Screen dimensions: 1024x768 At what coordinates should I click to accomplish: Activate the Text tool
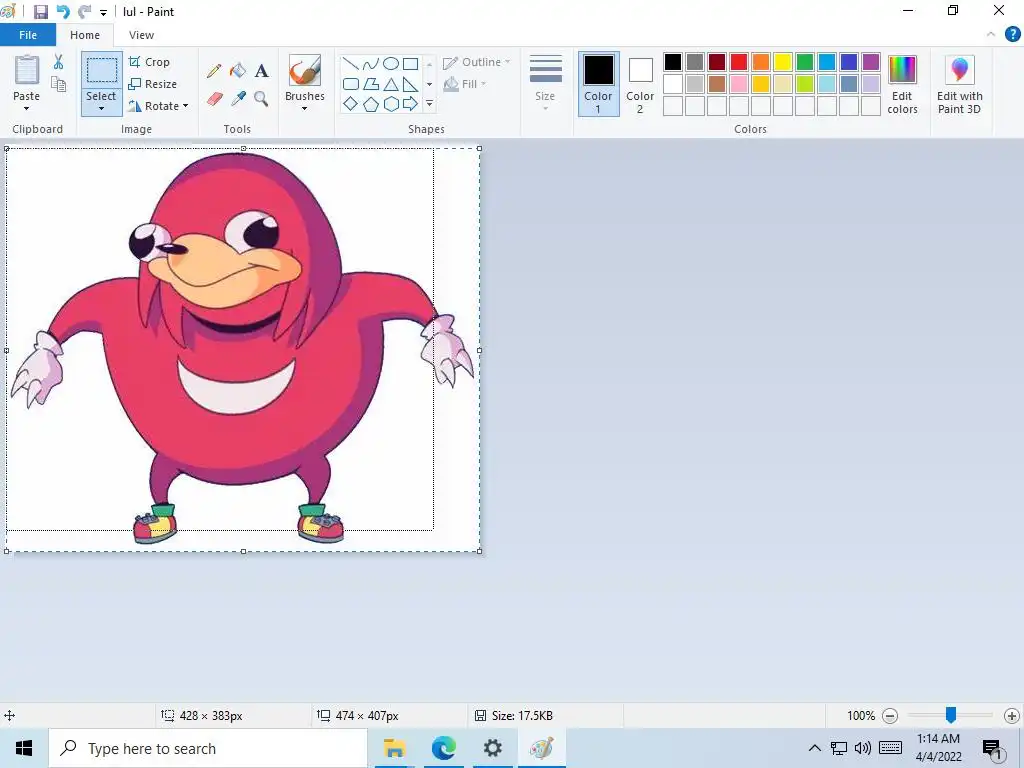point(262,71)
